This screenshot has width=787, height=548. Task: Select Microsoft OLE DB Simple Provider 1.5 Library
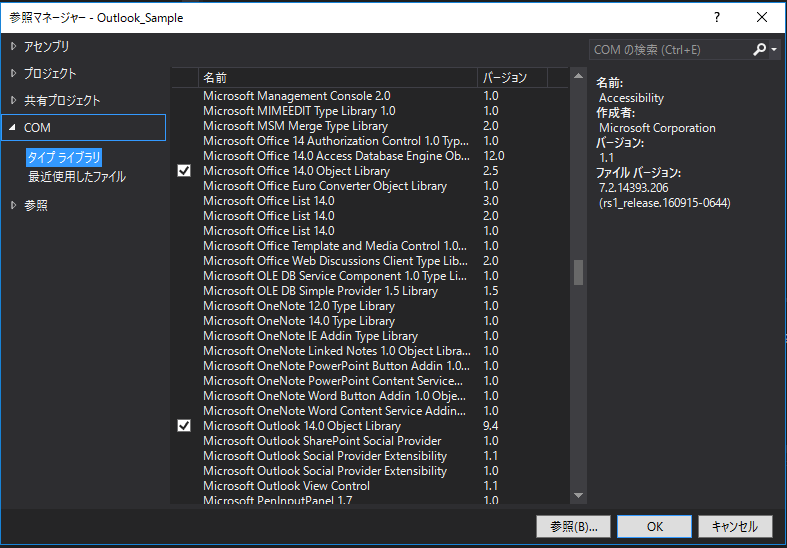pyautogui.click(x=370, y=291)
